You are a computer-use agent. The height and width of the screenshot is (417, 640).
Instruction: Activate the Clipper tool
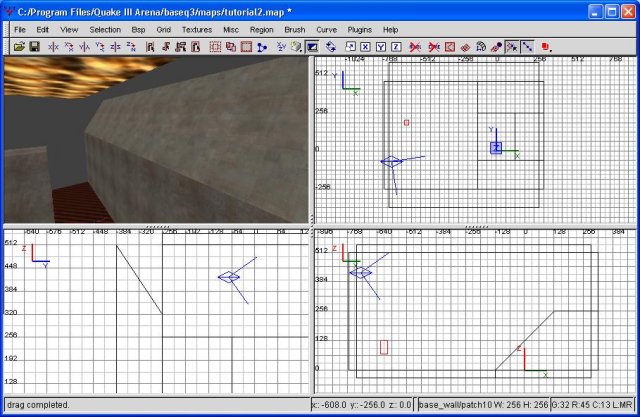262,47
